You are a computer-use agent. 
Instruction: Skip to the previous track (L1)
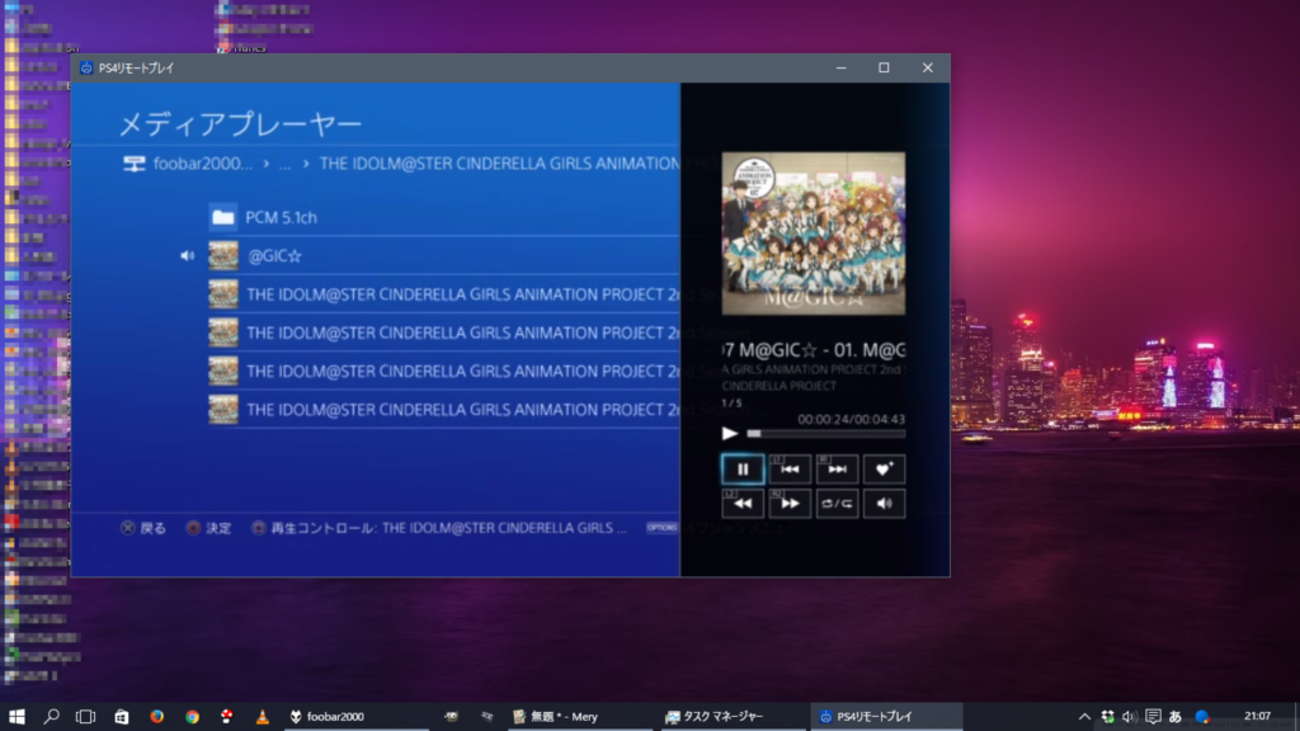click(789, 469)
